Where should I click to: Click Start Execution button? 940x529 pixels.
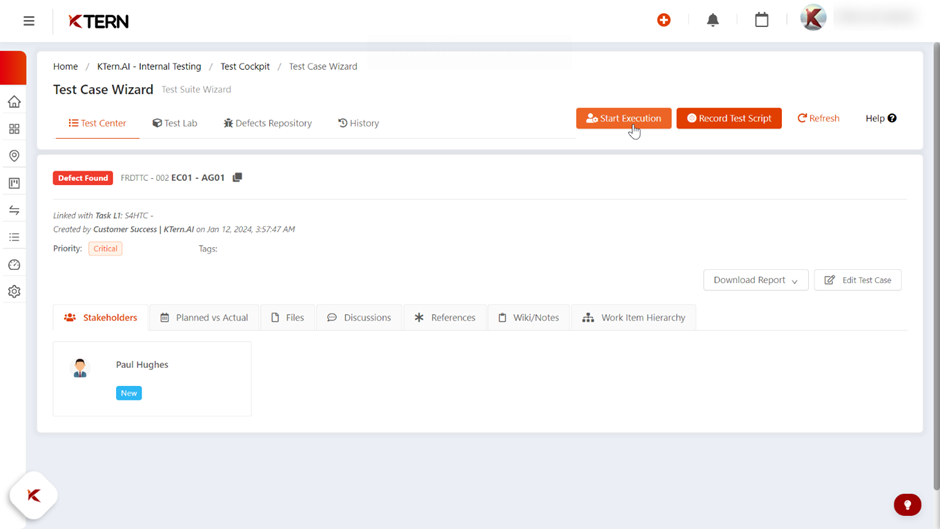tap(623, 118)
